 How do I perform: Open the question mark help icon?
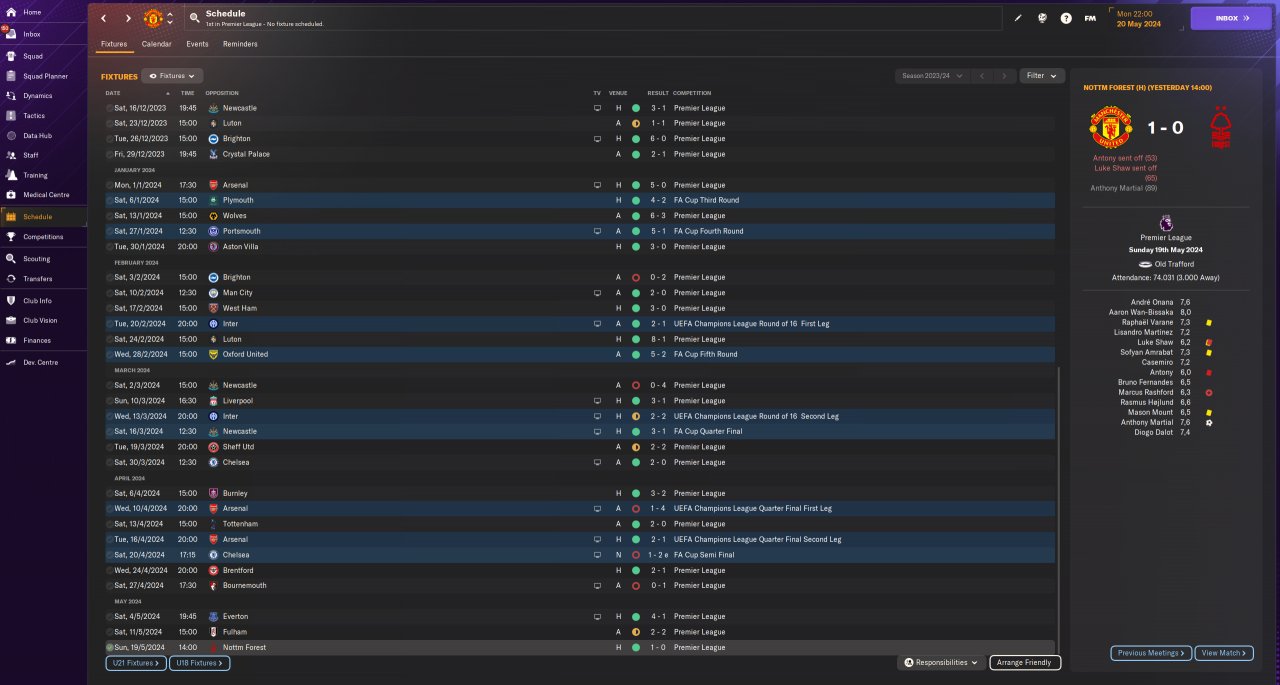(x=1066, y=18)
